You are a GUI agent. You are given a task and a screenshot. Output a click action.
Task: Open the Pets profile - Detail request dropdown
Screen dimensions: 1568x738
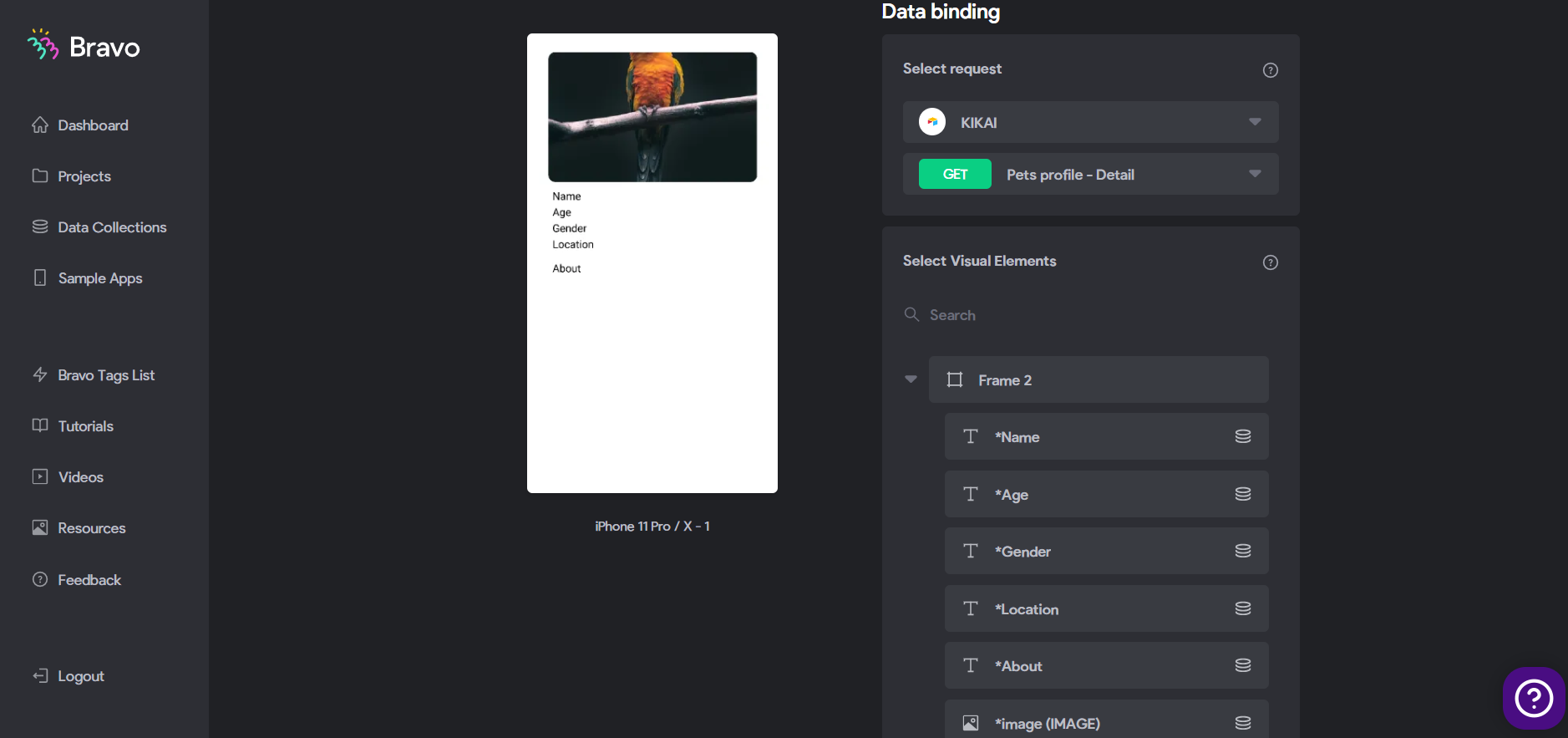pyautogui.click(x=1091, y=174)
